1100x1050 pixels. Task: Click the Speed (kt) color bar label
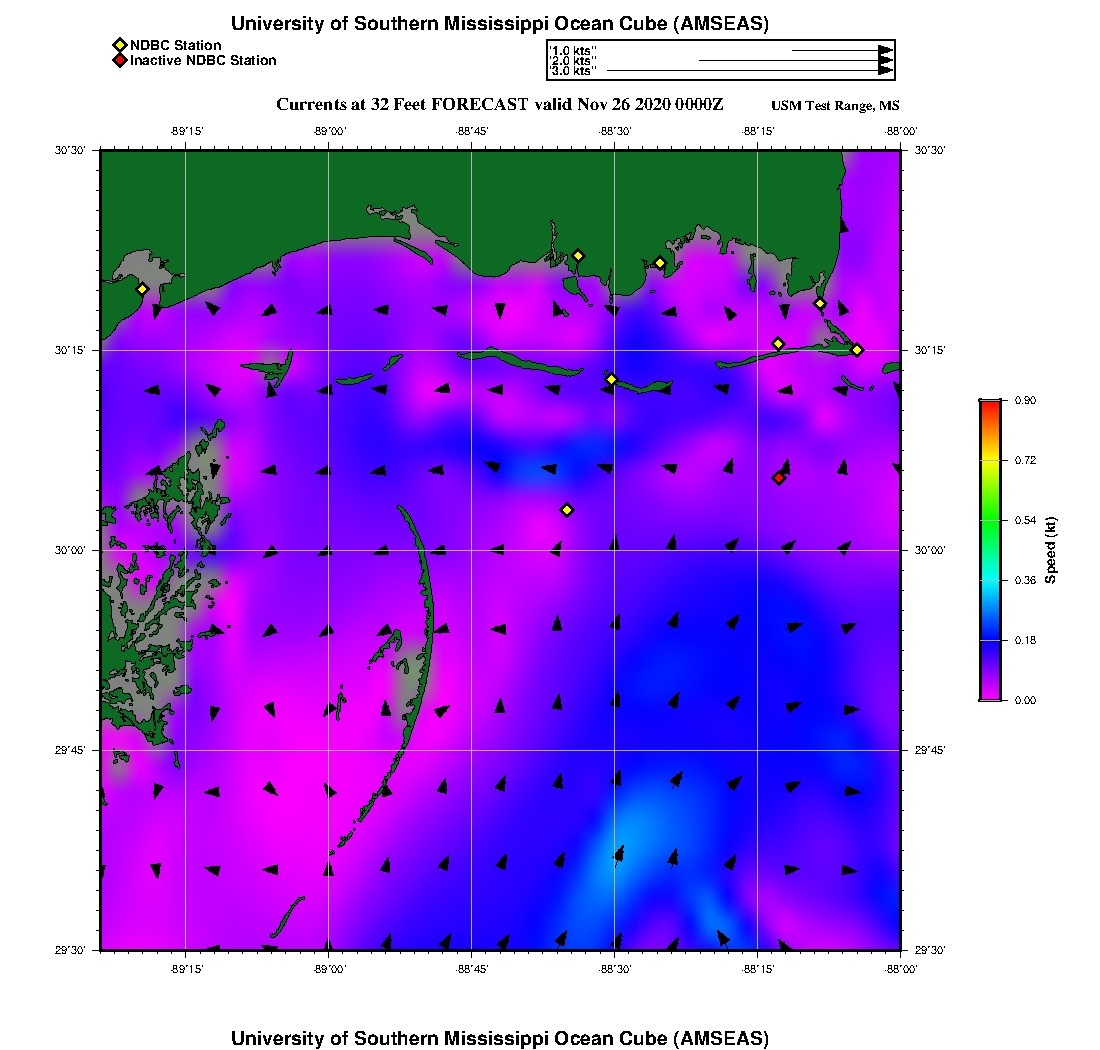[1050, 550]
